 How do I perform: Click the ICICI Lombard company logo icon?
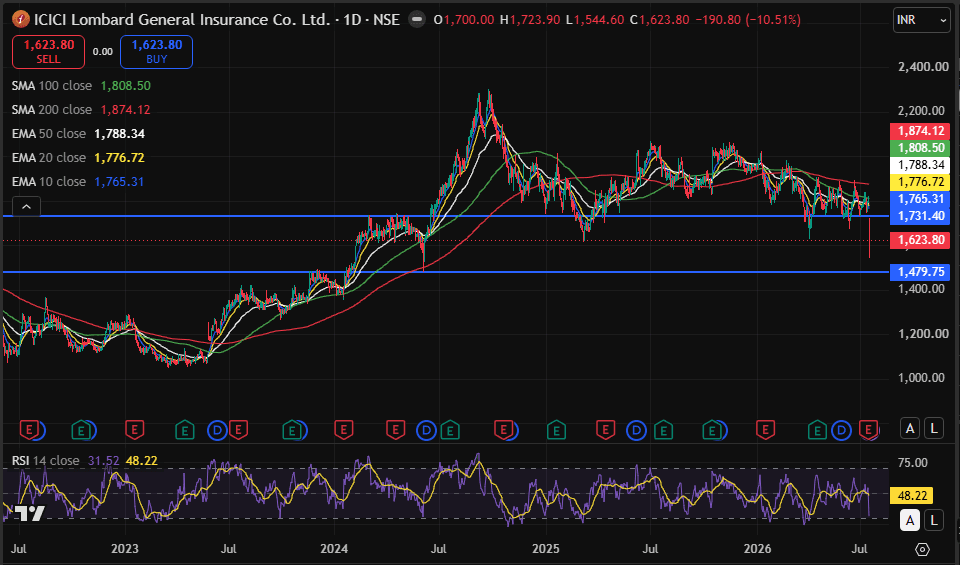point(21,20)
